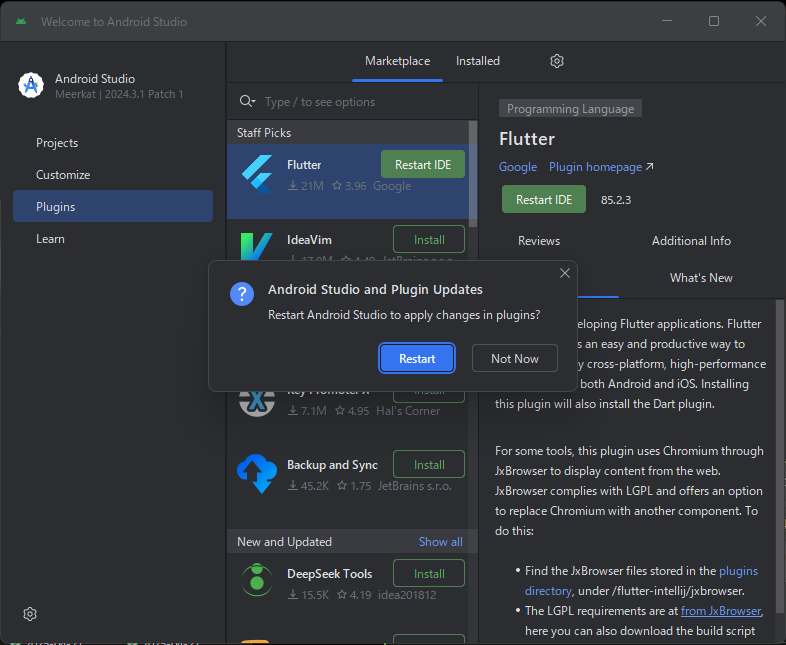Click the Android icon in title bar
The height and width of the screenshot is (645, 786).
click(21, 22)
